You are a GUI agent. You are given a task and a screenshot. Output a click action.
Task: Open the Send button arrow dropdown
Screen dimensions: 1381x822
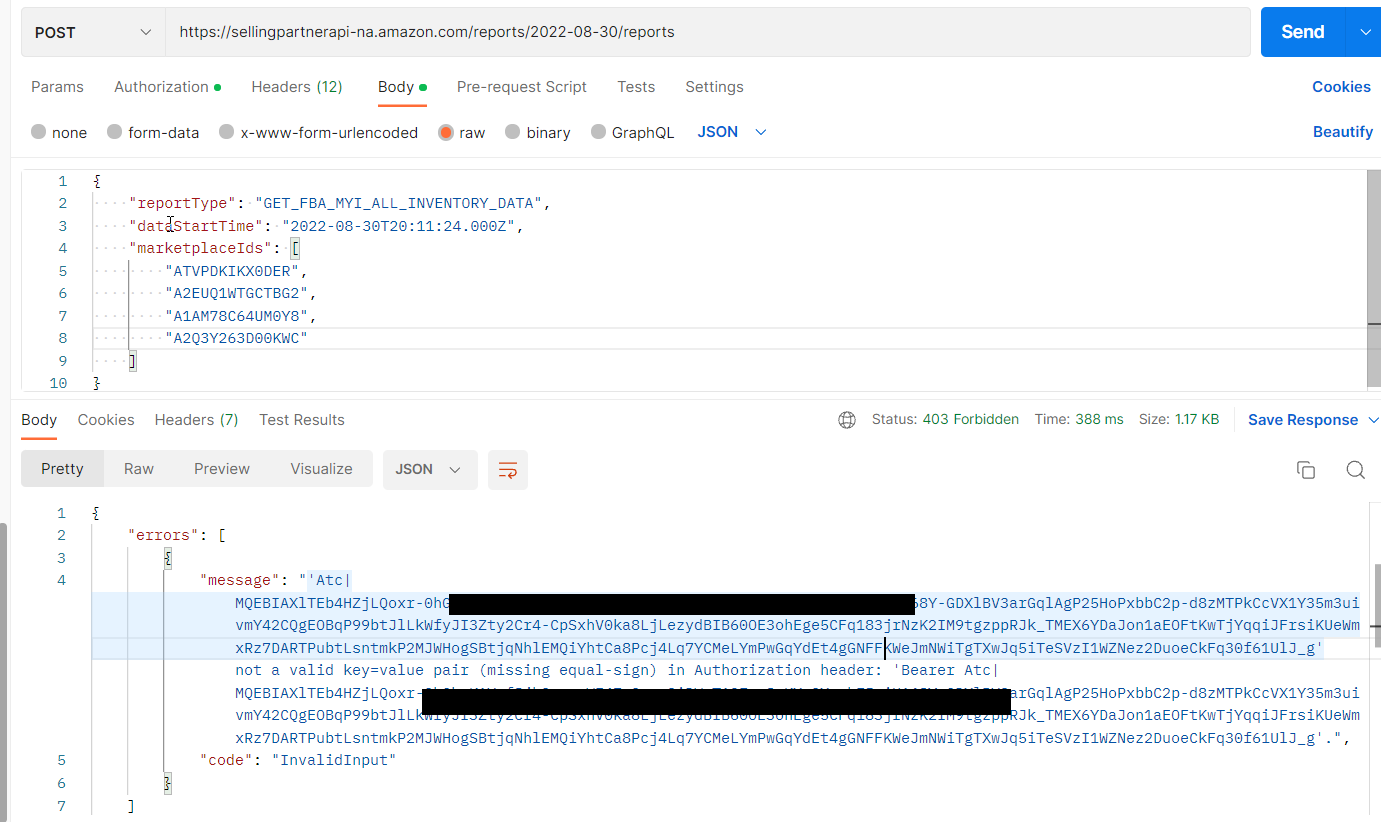point(1365,32)
